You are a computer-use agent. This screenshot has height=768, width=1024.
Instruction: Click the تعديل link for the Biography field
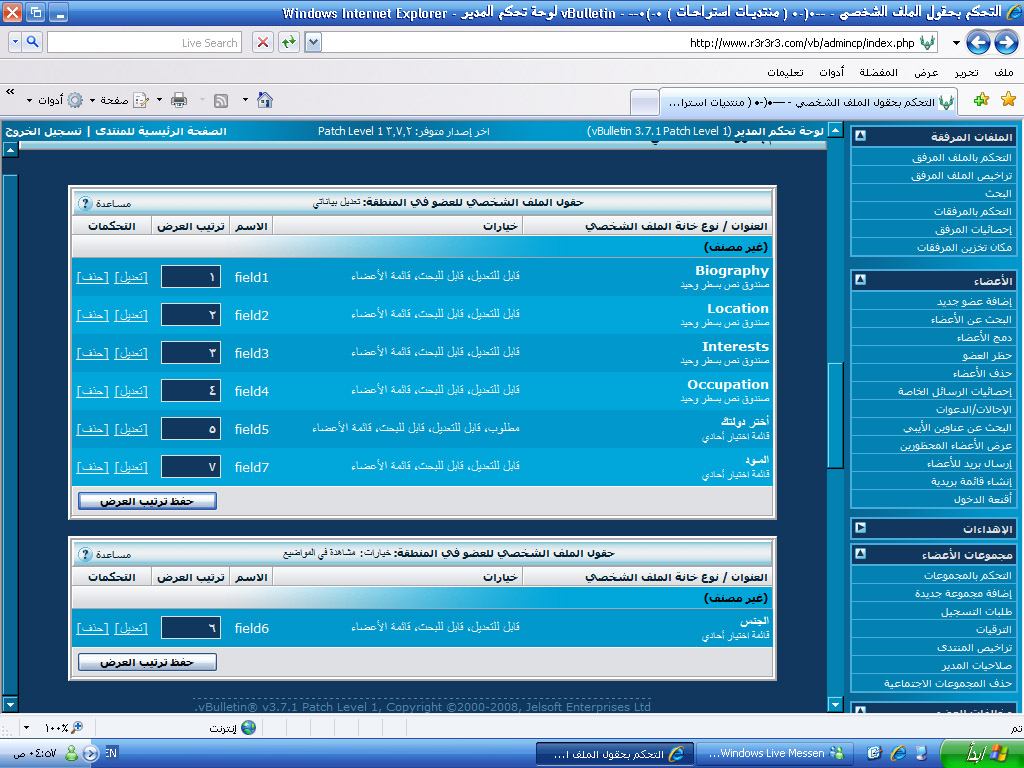pyautogui.click(x=131, y=277)
